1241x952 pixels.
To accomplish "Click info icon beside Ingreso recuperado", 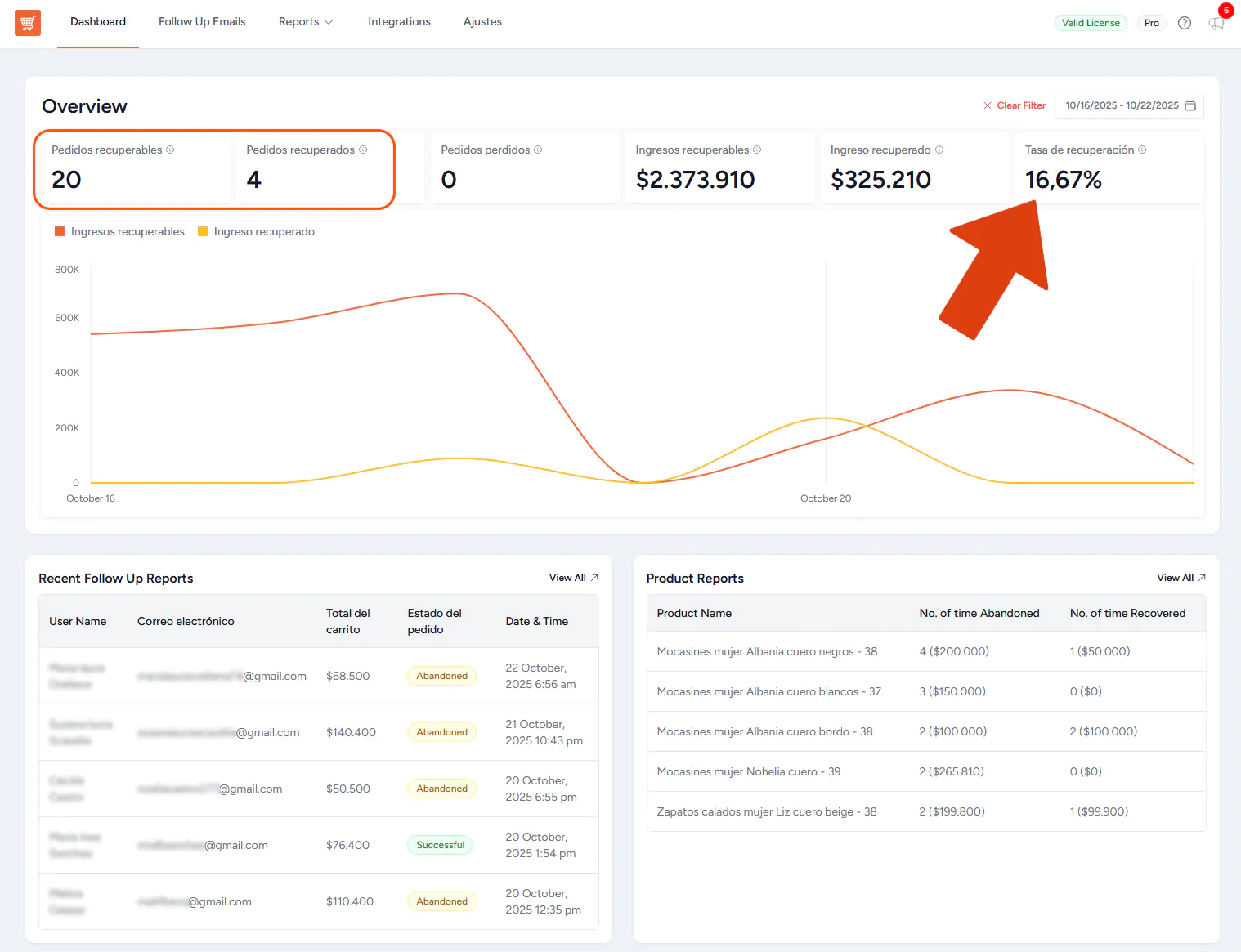I will [939, 150].
